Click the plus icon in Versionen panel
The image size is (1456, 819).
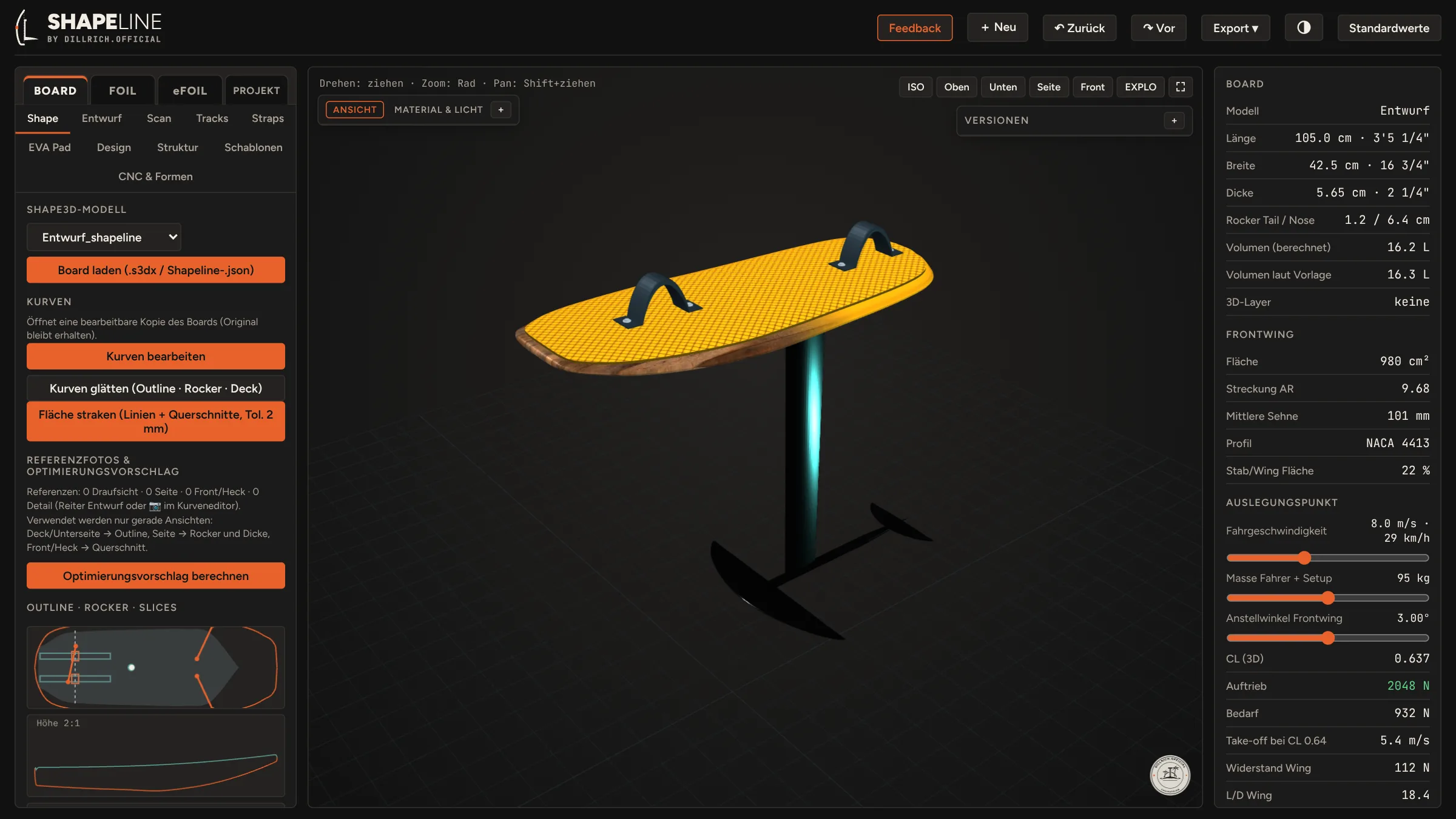[x=1175, y=121]
